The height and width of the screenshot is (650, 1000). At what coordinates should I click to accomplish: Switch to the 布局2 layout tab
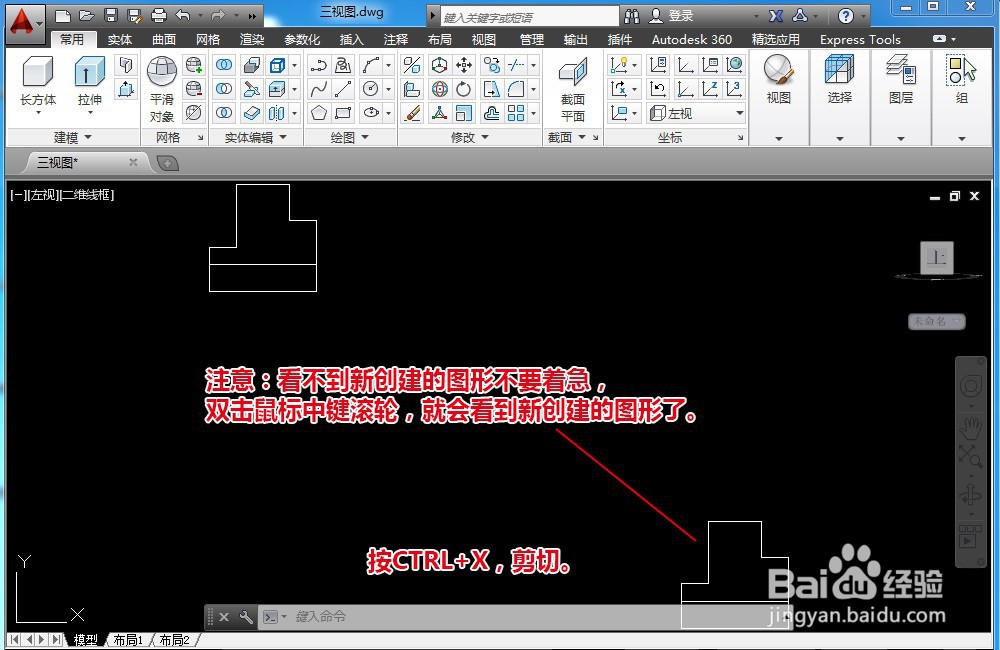pyautogui.click(x=174, y=640)
